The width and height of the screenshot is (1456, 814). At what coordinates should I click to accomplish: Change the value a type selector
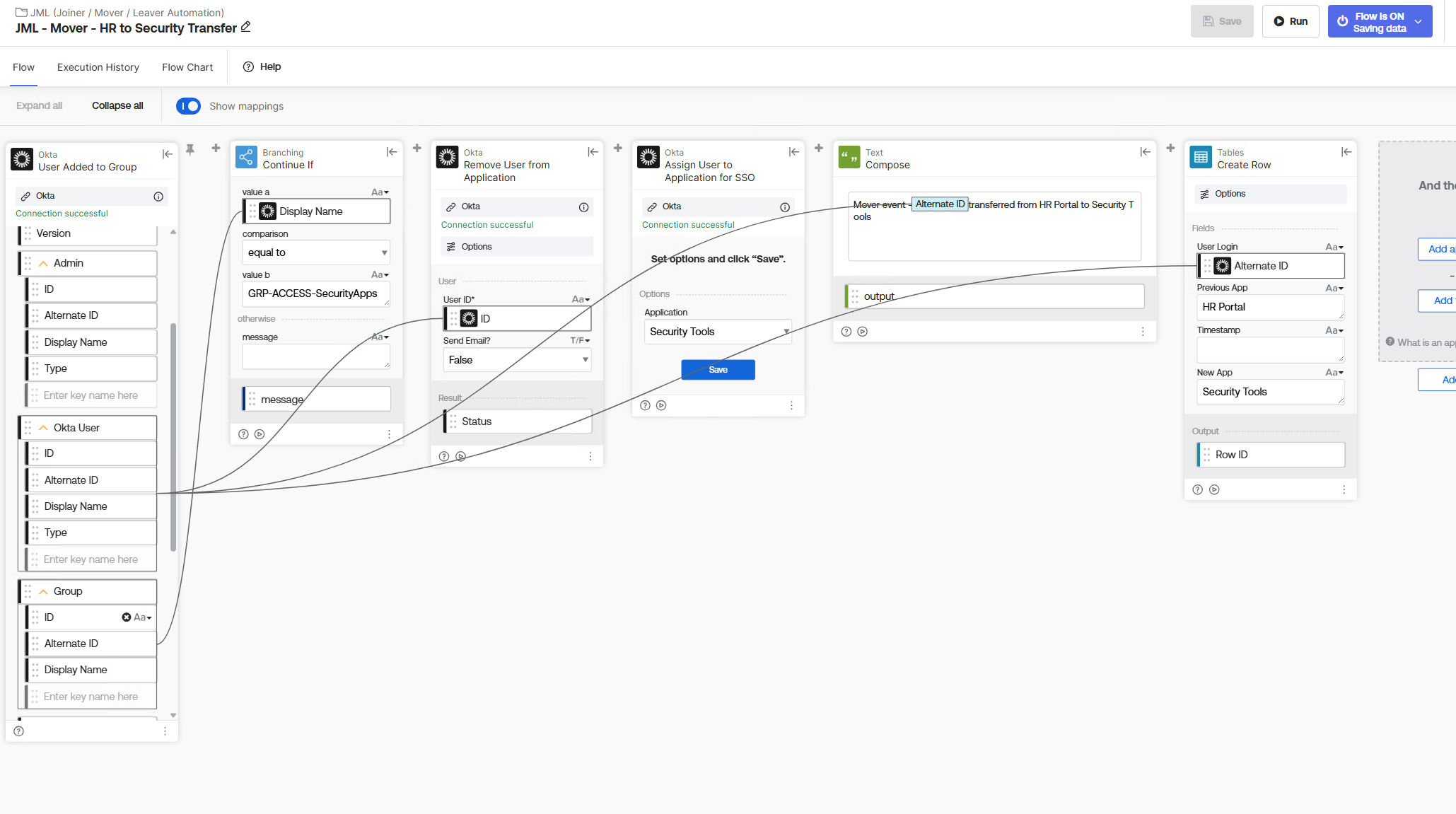(x=380, y=192)
